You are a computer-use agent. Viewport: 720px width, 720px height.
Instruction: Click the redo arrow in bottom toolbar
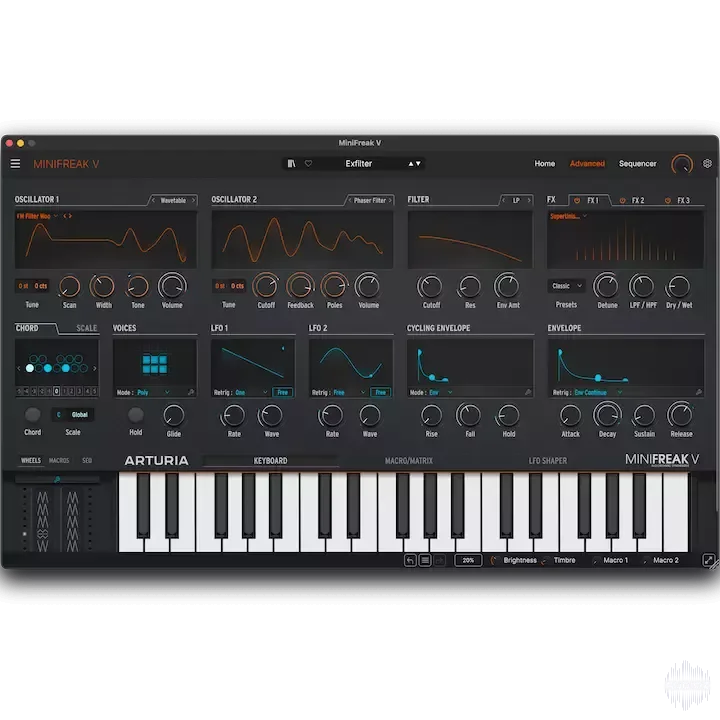[x=440, y=560]
